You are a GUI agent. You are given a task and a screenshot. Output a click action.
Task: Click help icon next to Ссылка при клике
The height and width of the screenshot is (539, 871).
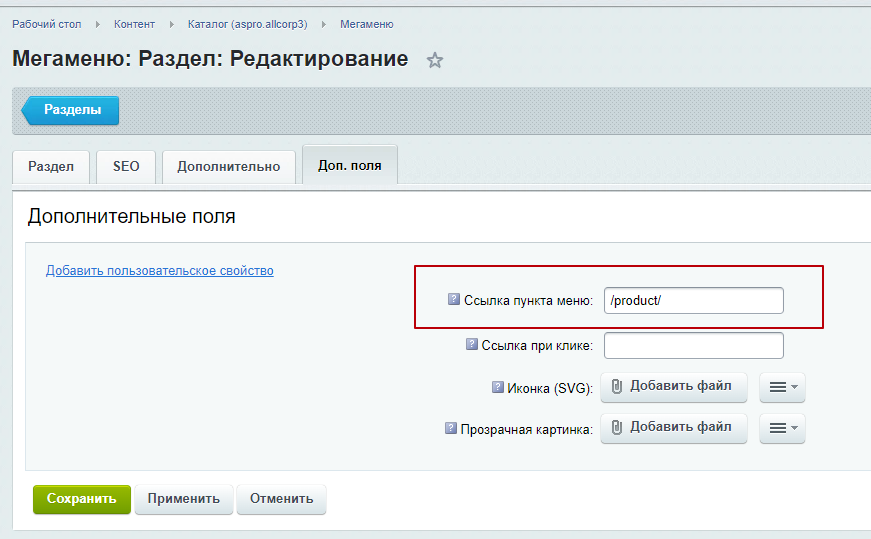click(472, 344)
